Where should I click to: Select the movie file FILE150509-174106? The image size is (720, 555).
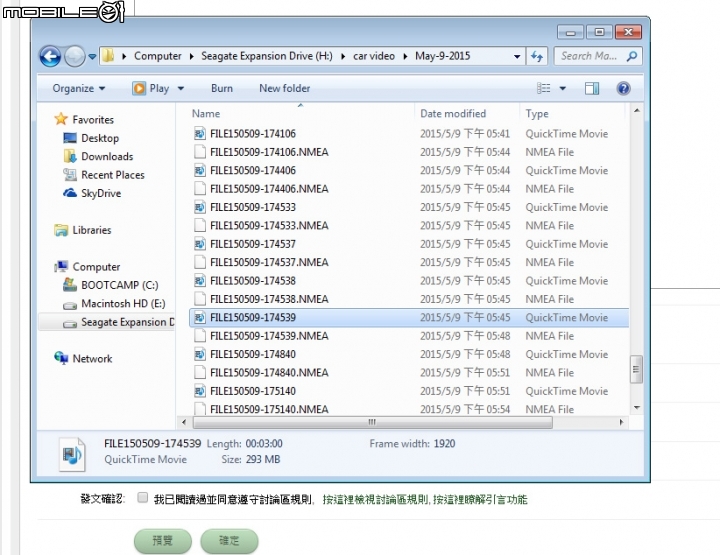point(253,134)
